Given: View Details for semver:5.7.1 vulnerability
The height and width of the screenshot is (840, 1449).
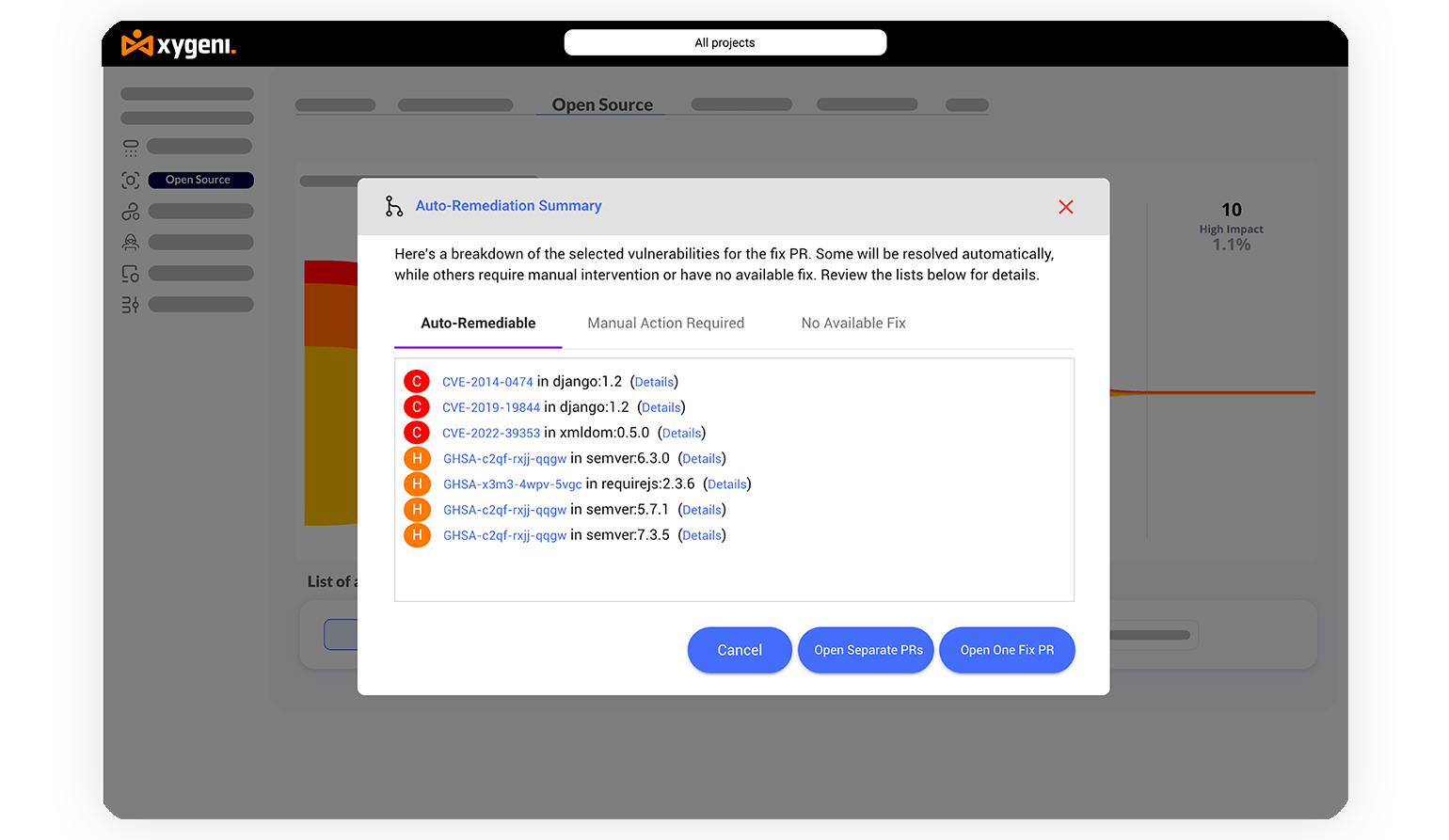Looking at the screenshot, I should coord(702,509).
